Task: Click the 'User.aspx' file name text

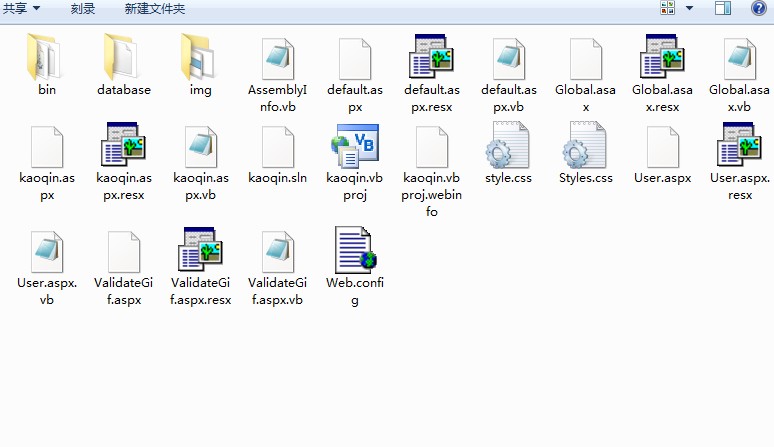Action: click(x=663, y=178)
